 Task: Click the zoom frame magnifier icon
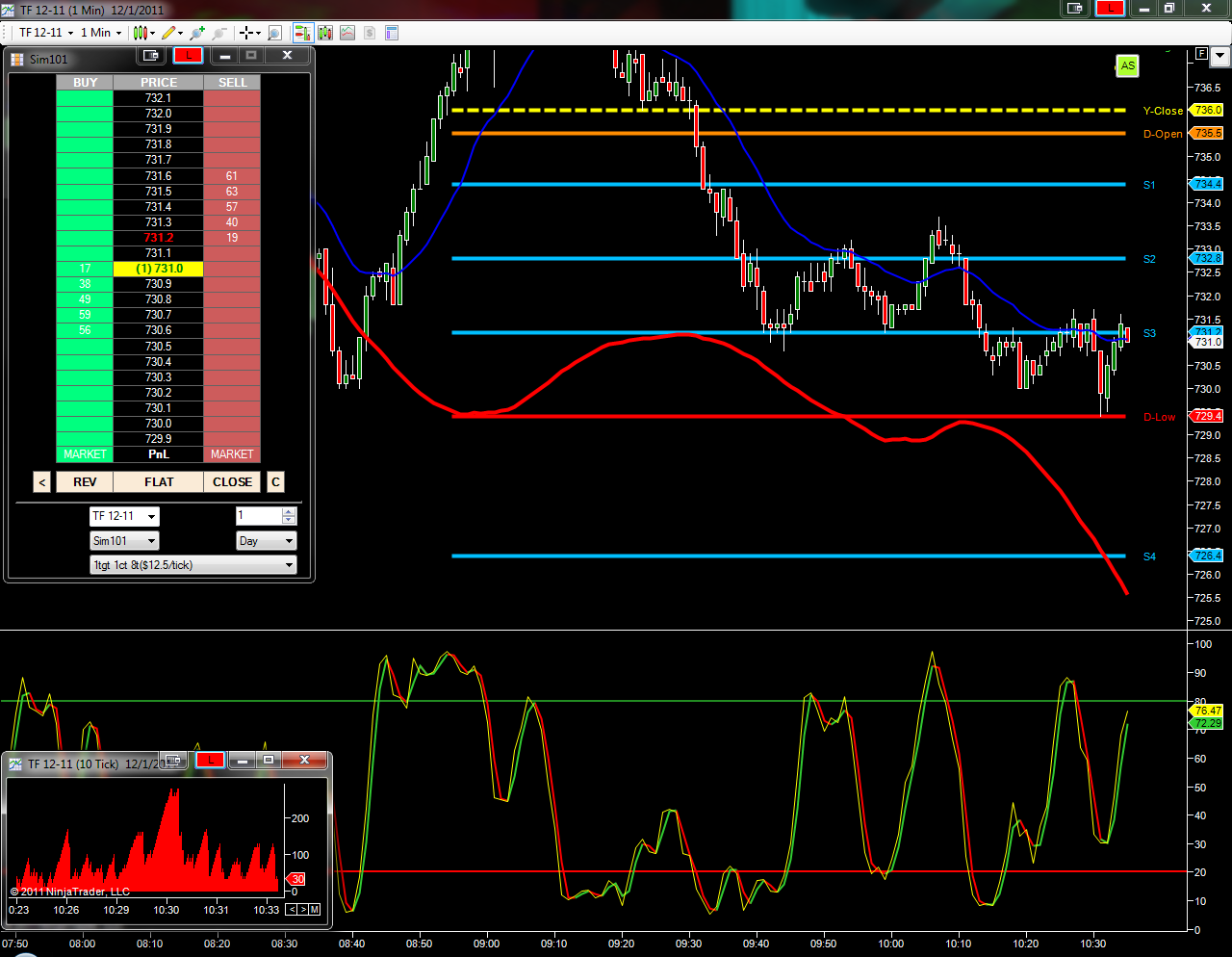coord(274,33)
